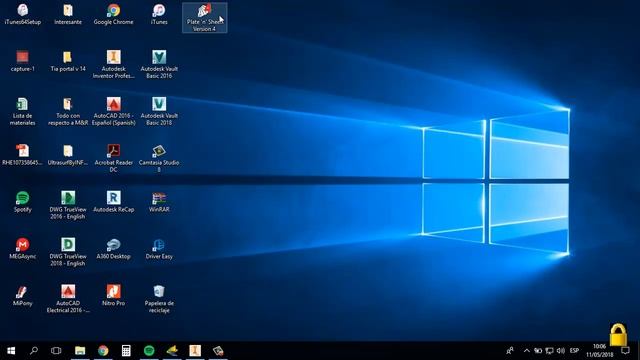Select the Nitro Pro desktop shortcut
640x360 pixels.
[x=113, y=296]
